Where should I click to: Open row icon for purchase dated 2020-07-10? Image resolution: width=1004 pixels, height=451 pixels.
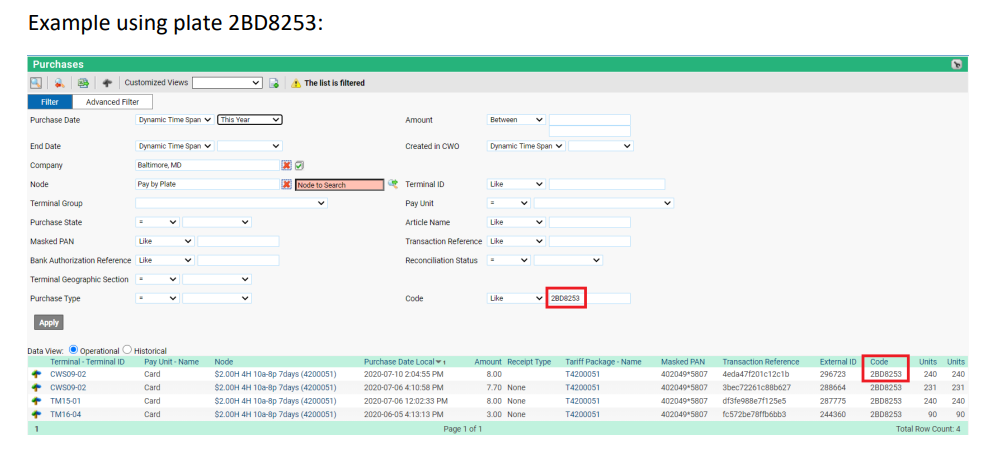pos(37,374)
